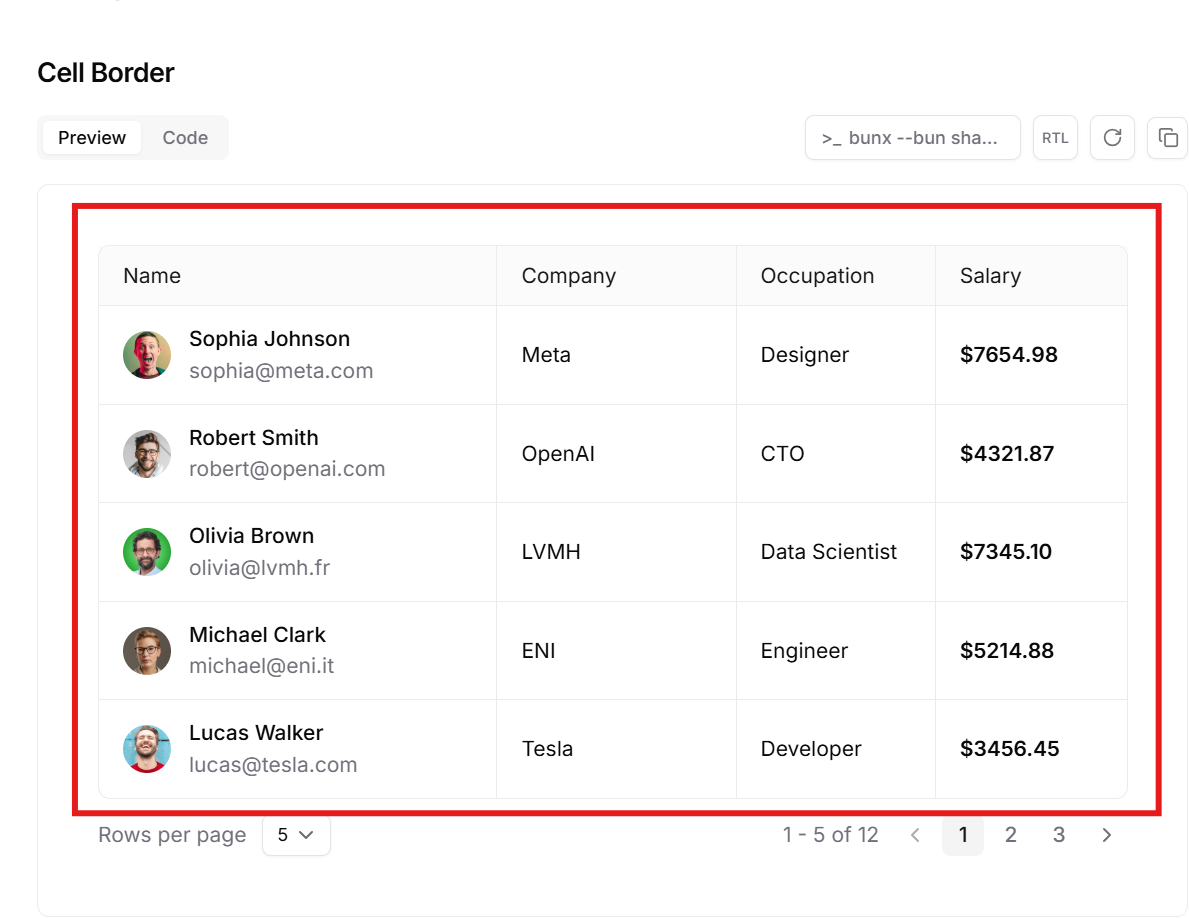Click Sophia Johnson's avatar
Viewport: 1189px width, 918px height.
pos(147,355)
